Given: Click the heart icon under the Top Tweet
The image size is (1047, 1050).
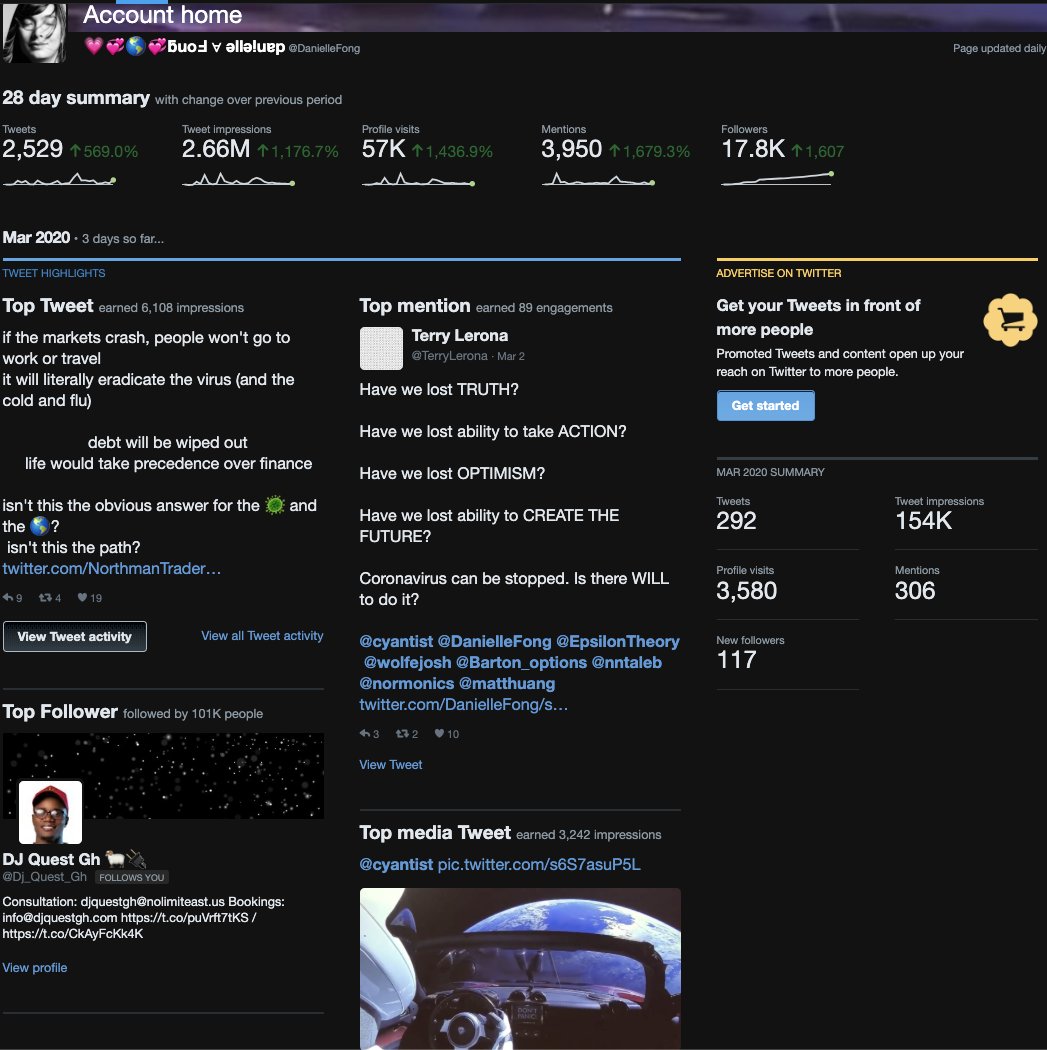Looking at the screenshot, I should tap(82, 597).
